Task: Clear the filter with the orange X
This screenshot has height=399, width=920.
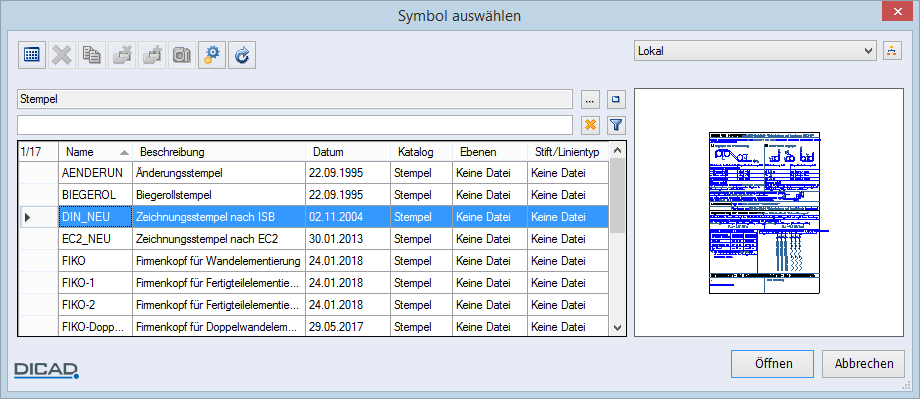Action: [590, 124]
